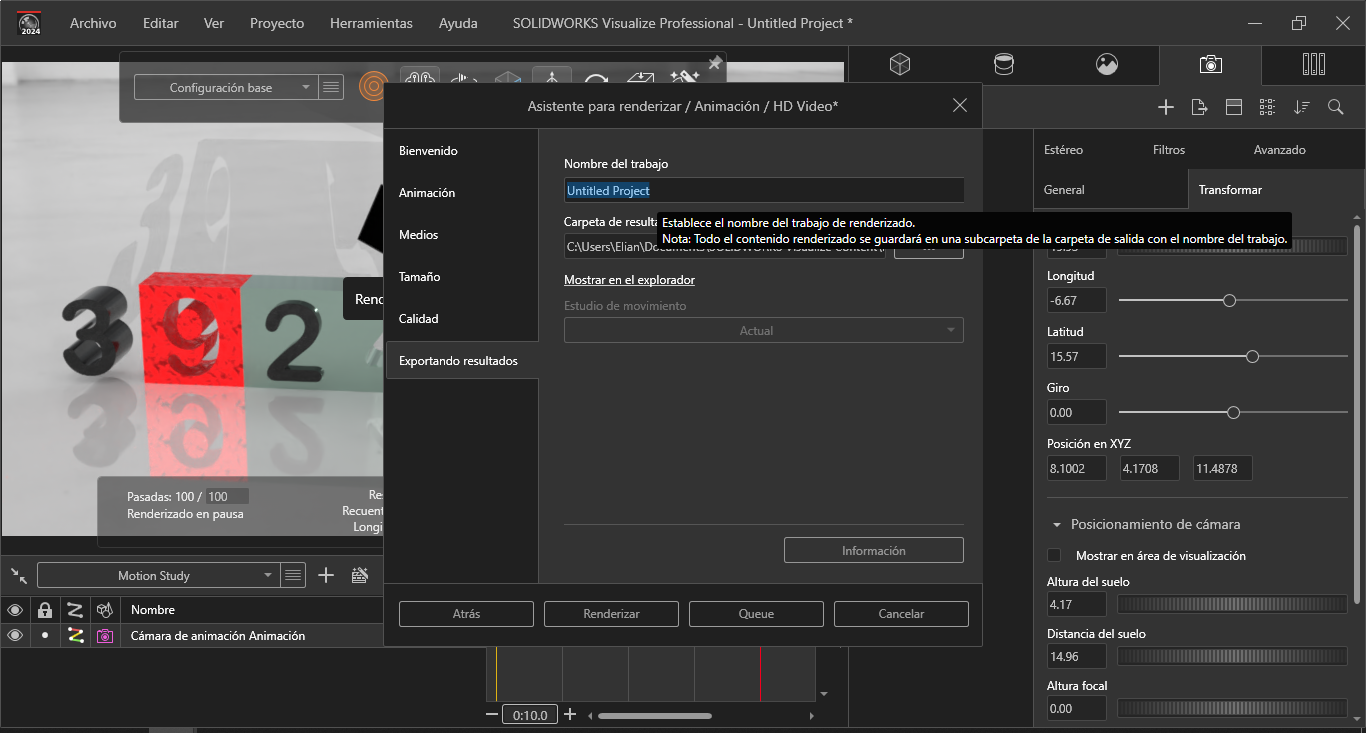
Task: Click the orange render target icon
Action: coord(372,87)
